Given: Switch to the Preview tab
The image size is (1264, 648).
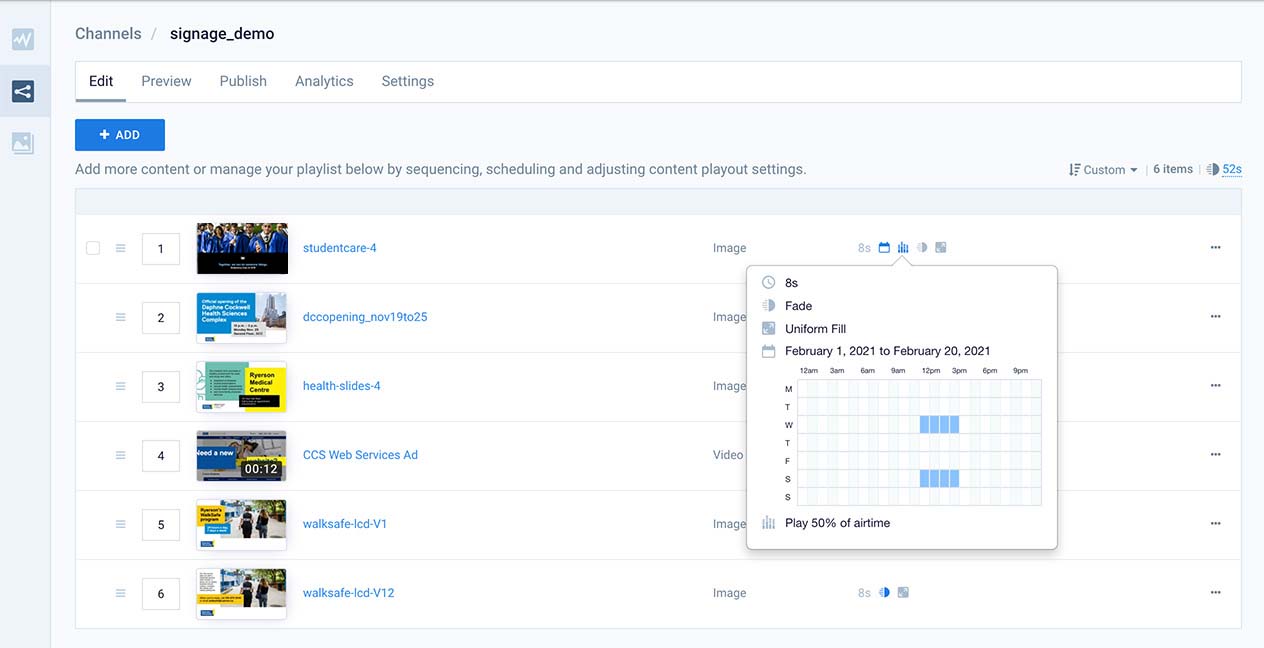Looking at the screenshot, I should point(166,81).
